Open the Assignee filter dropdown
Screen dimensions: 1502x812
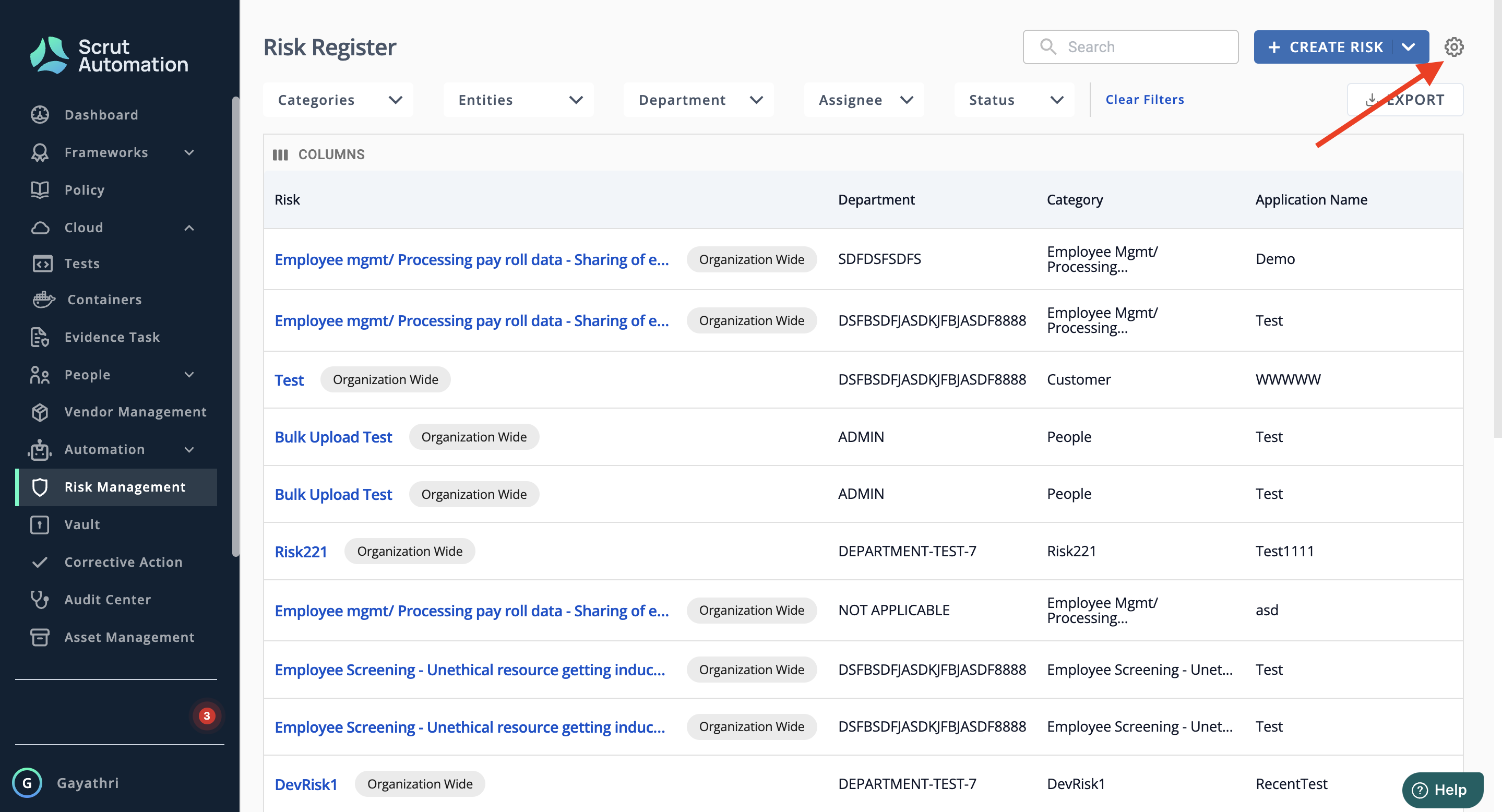[x=864, y=100]
